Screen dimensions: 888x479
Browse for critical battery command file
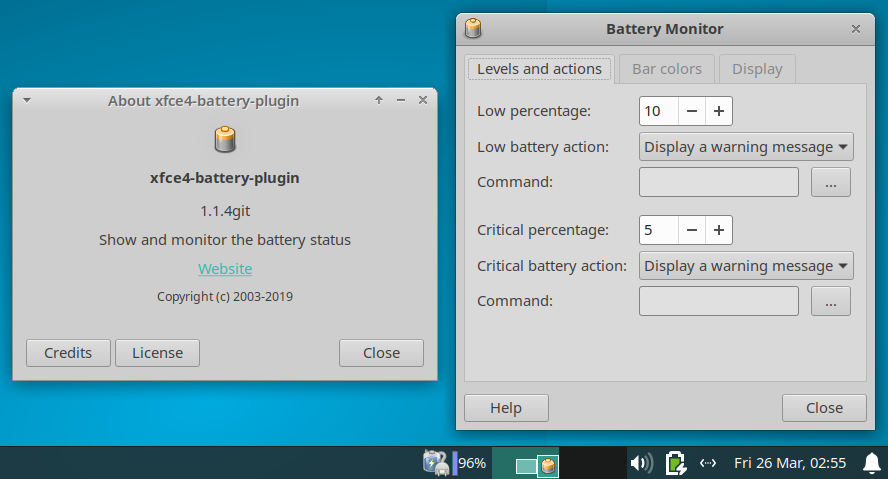[831, 301]
